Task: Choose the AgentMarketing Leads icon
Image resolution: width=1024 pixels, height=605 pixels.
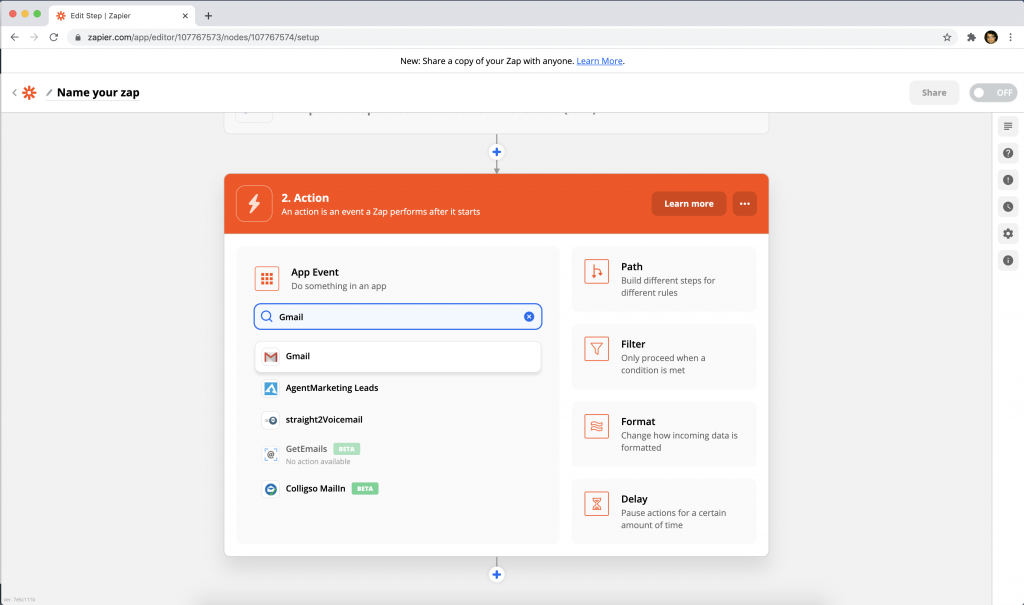Action: (x=270, y=389)
